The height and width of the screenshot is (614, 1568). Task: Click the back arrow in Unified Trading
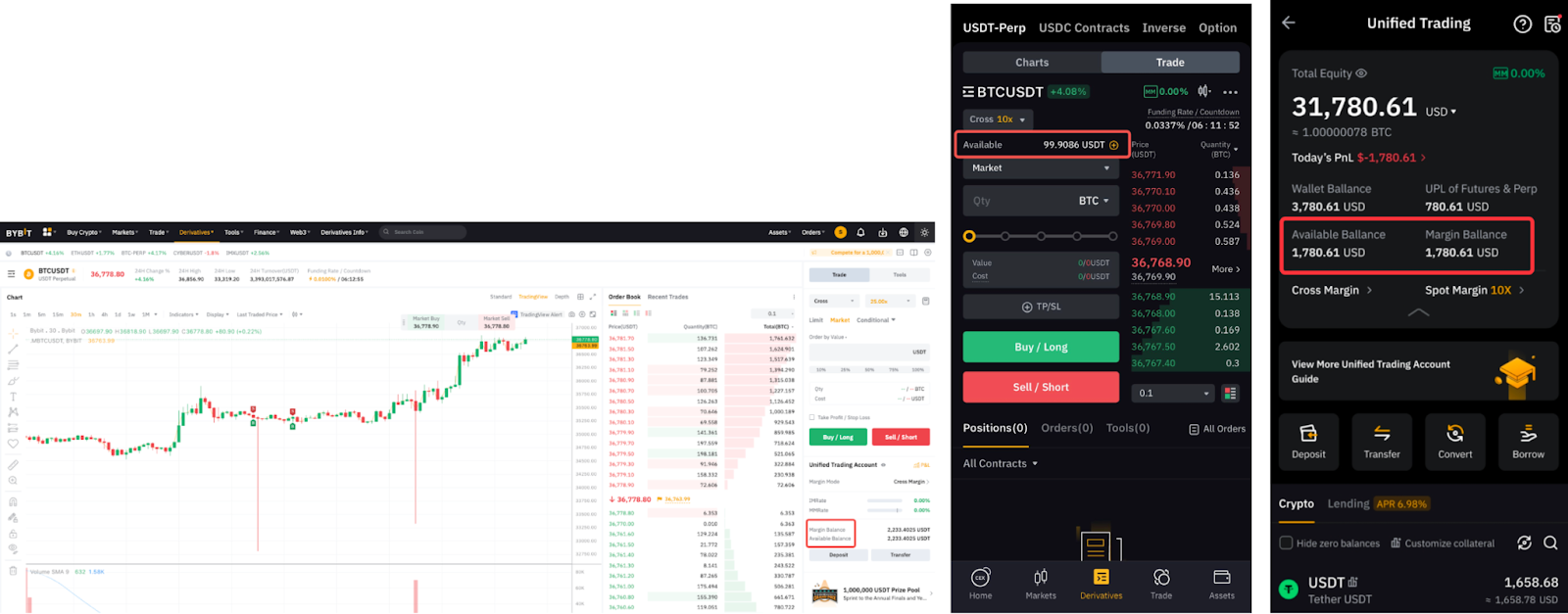click(1289, 23)
